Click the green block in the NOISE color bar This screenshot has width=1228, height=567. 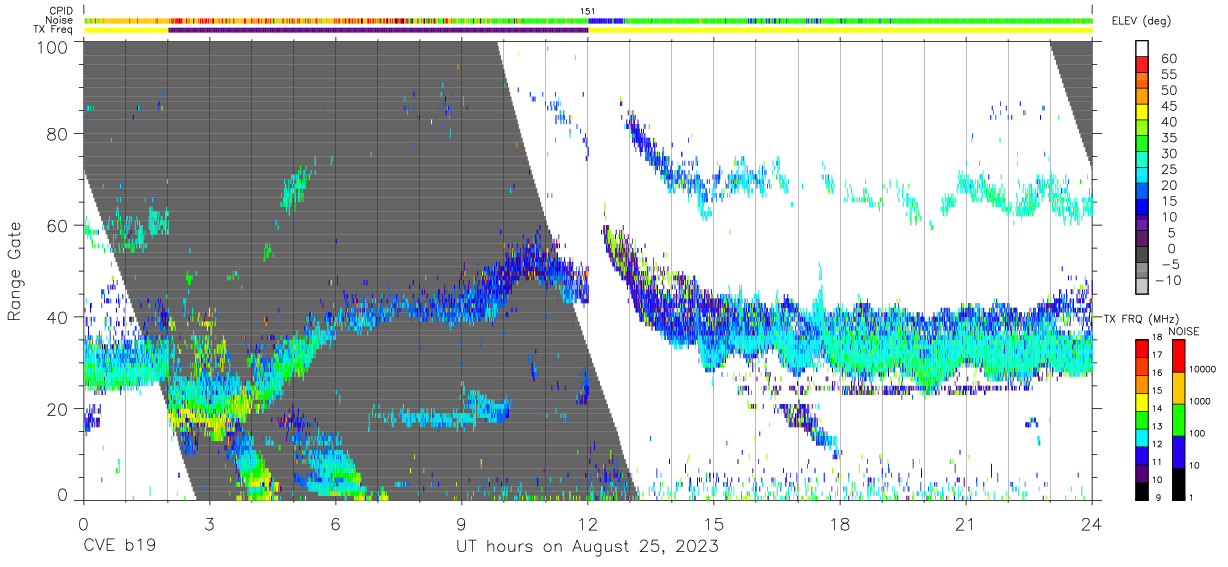coord(1180,419)
